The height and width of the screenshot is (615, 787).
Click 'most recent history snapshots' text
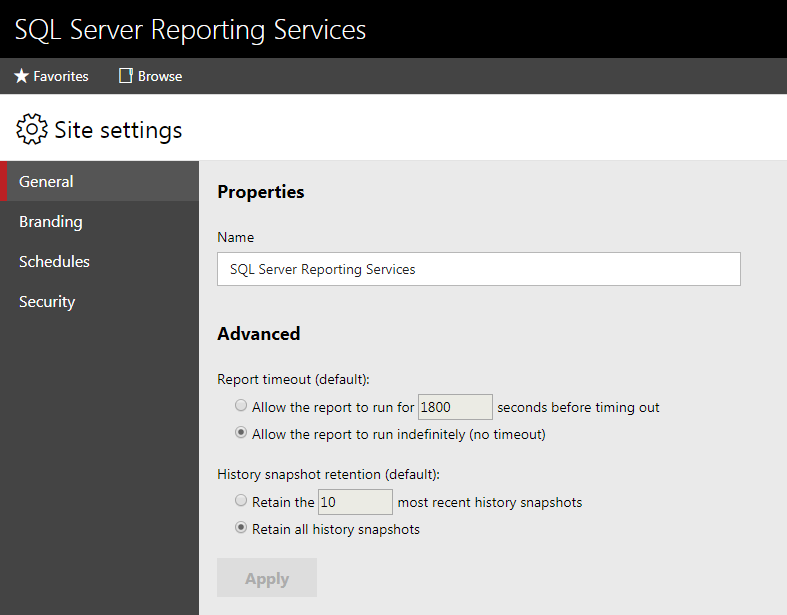coord(490,503)
